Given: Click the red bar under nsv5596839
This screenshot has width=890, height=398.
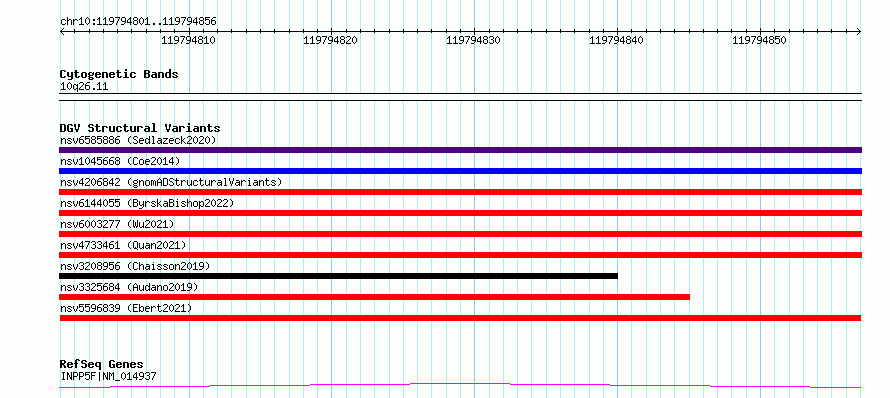Looking at the screenshot, I should (460, 318).
